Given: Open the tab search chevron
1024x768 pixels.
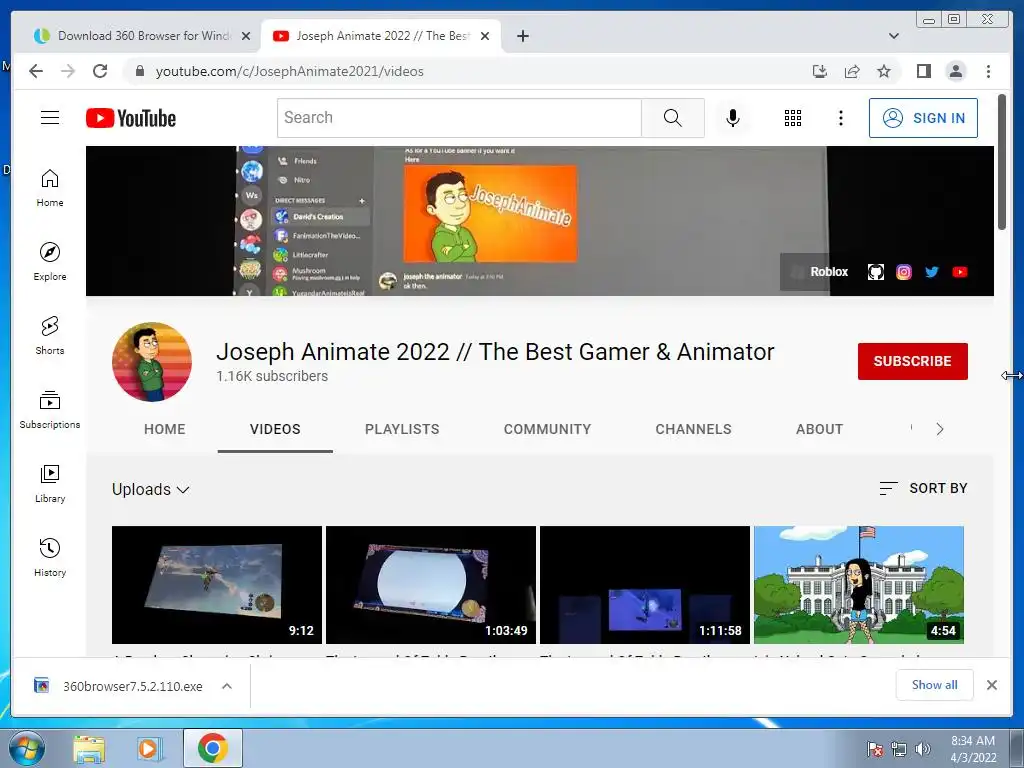Looking at the screenshot, I should tap(893, 36).
